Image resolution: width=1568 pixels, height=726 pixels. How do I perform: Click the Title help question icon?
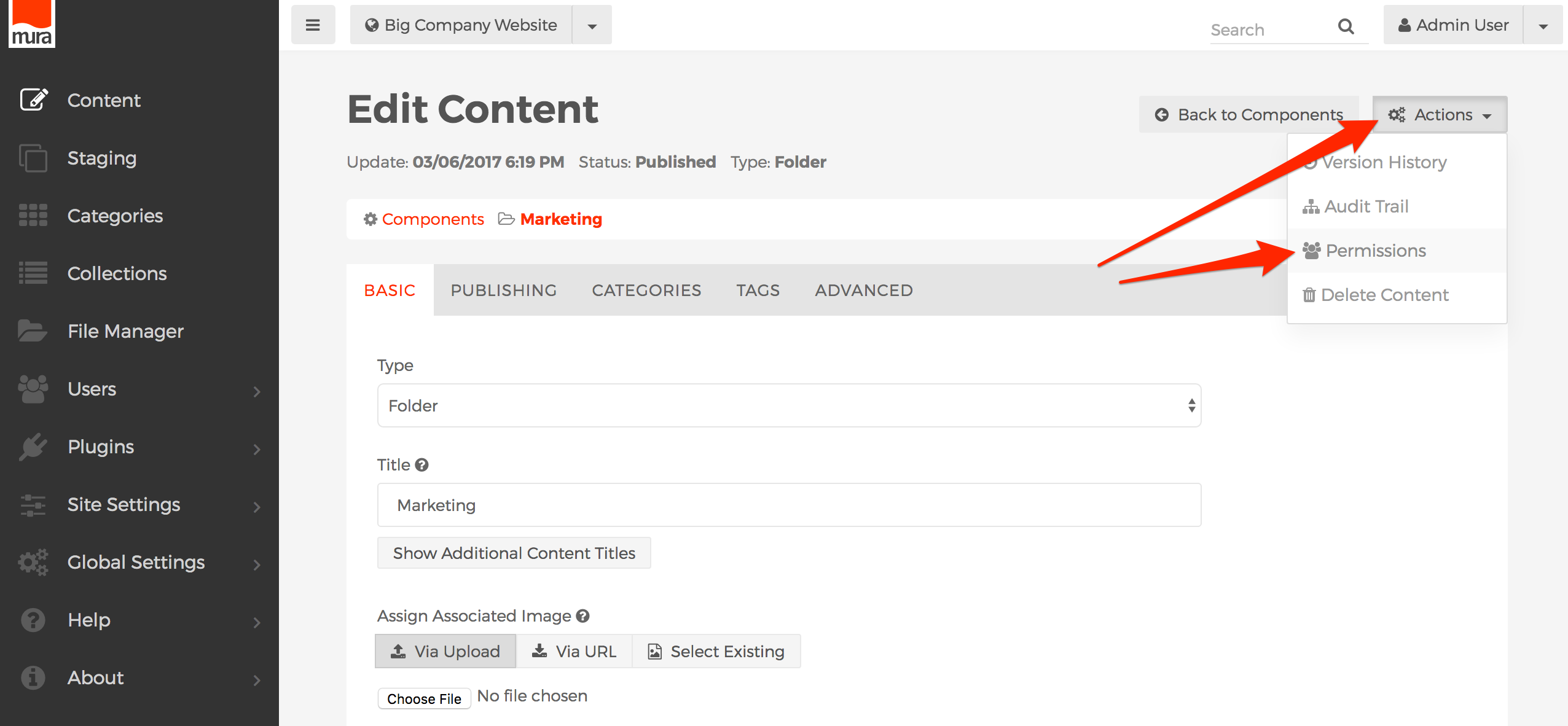pyautogui.click(x=421, y=465)
